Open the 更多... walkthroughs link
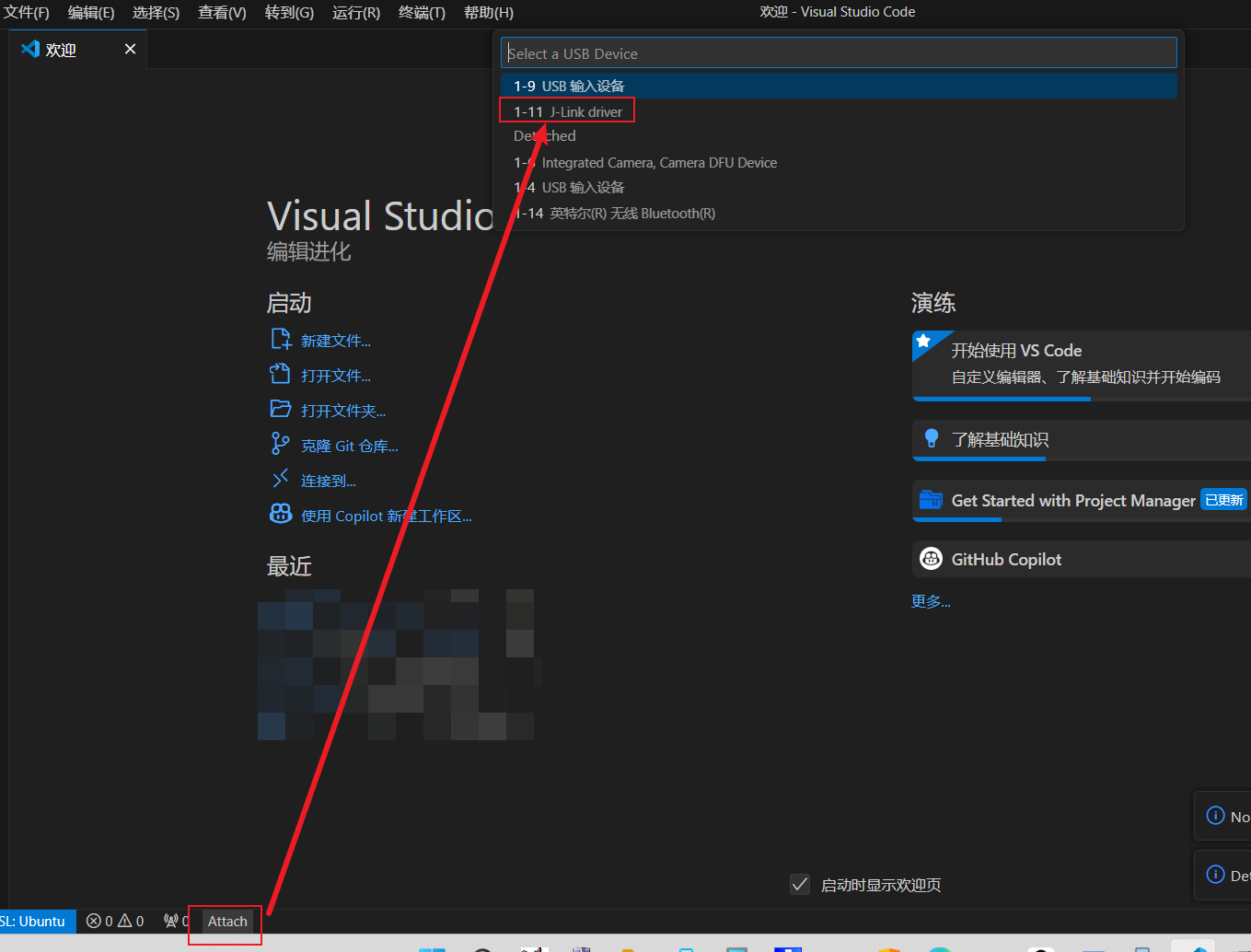The image size is (1251, 952). tap(931, 601)
